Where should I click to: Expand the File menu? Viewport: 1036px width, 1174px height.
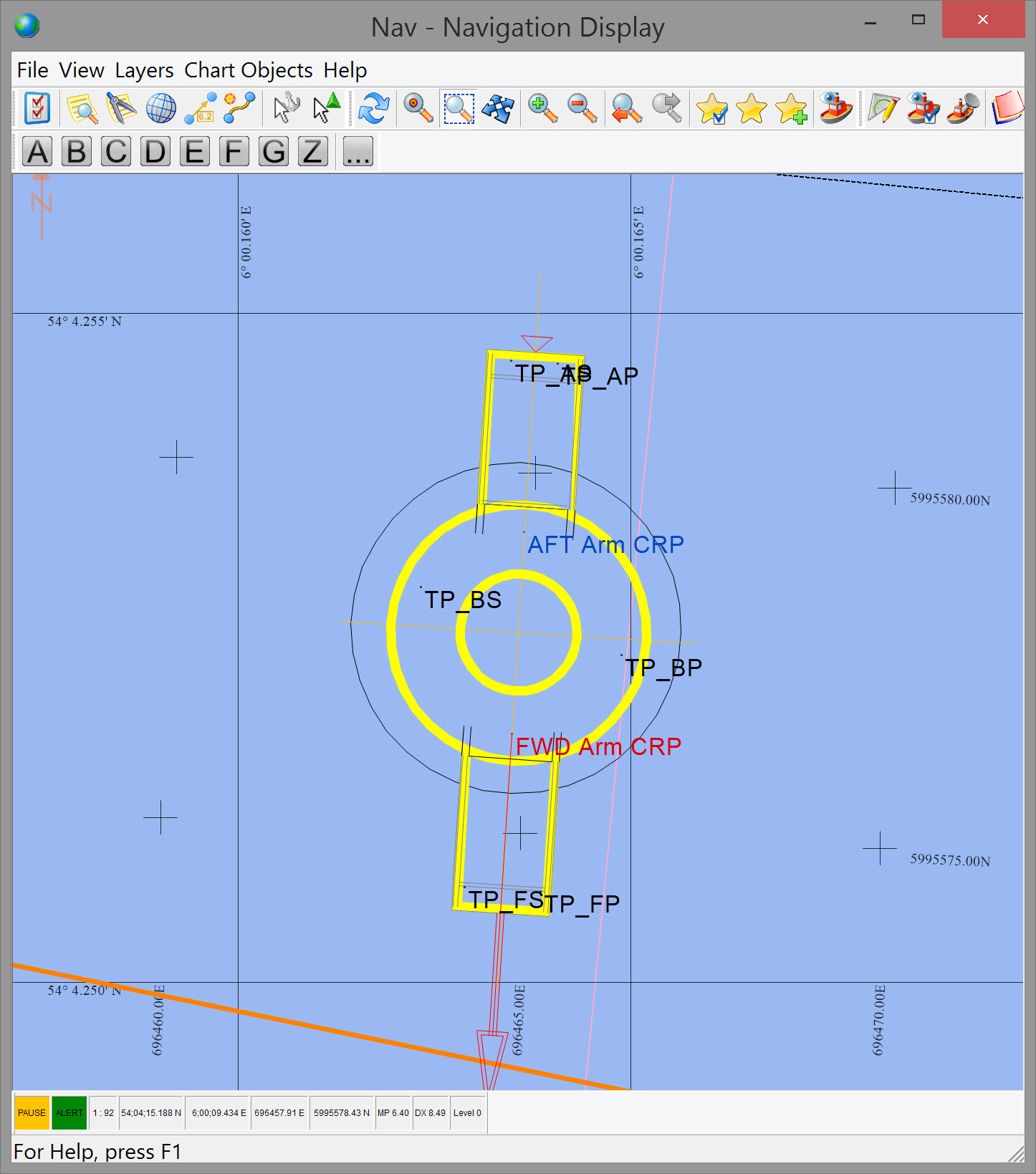pos(32,70)
